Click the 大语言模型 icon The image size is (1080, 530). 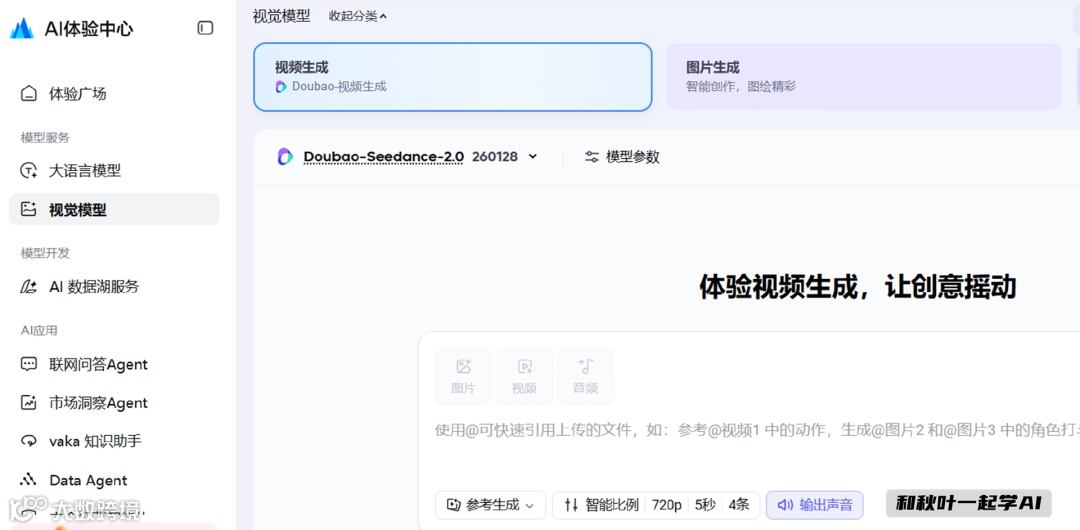[28, 171]
